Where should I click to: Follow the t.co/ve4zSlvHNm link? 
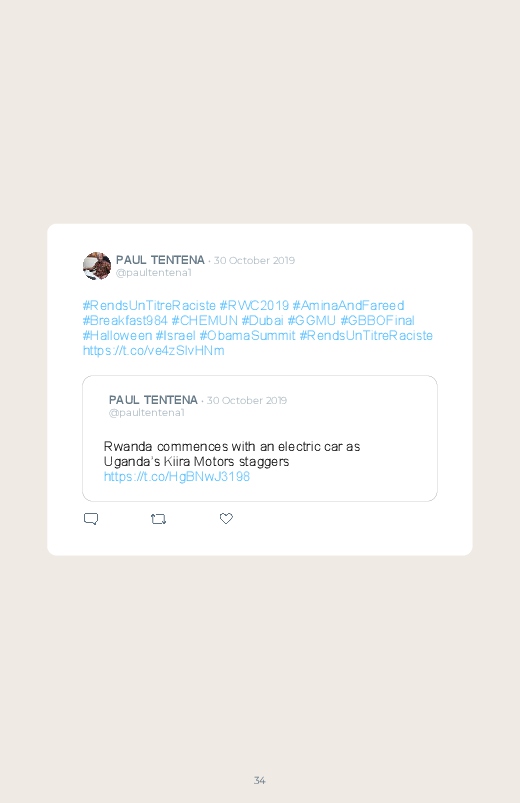click(154, 351)
